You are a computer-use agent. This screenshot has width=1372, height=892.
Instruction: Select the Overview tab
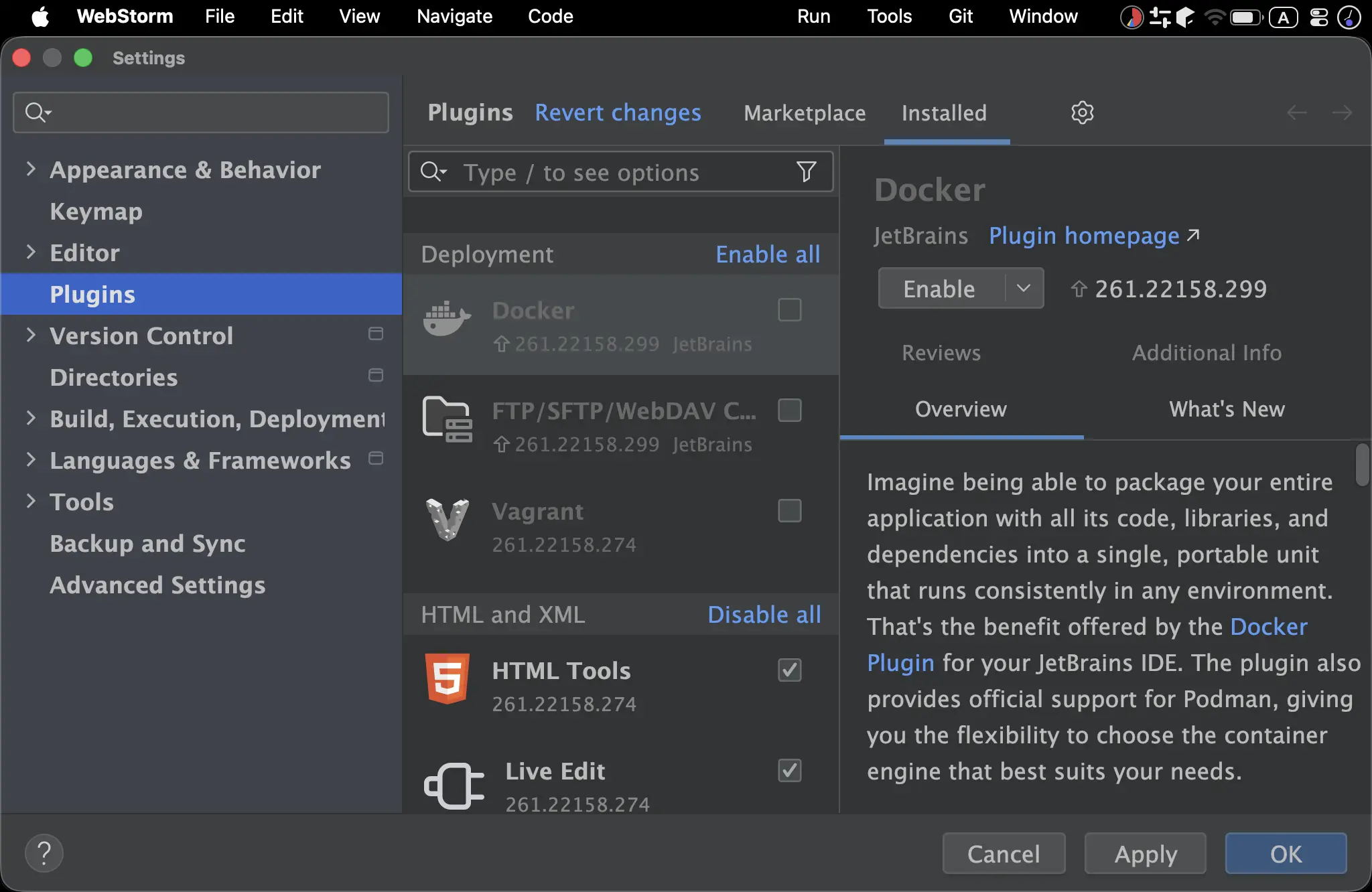coord(961,409)
